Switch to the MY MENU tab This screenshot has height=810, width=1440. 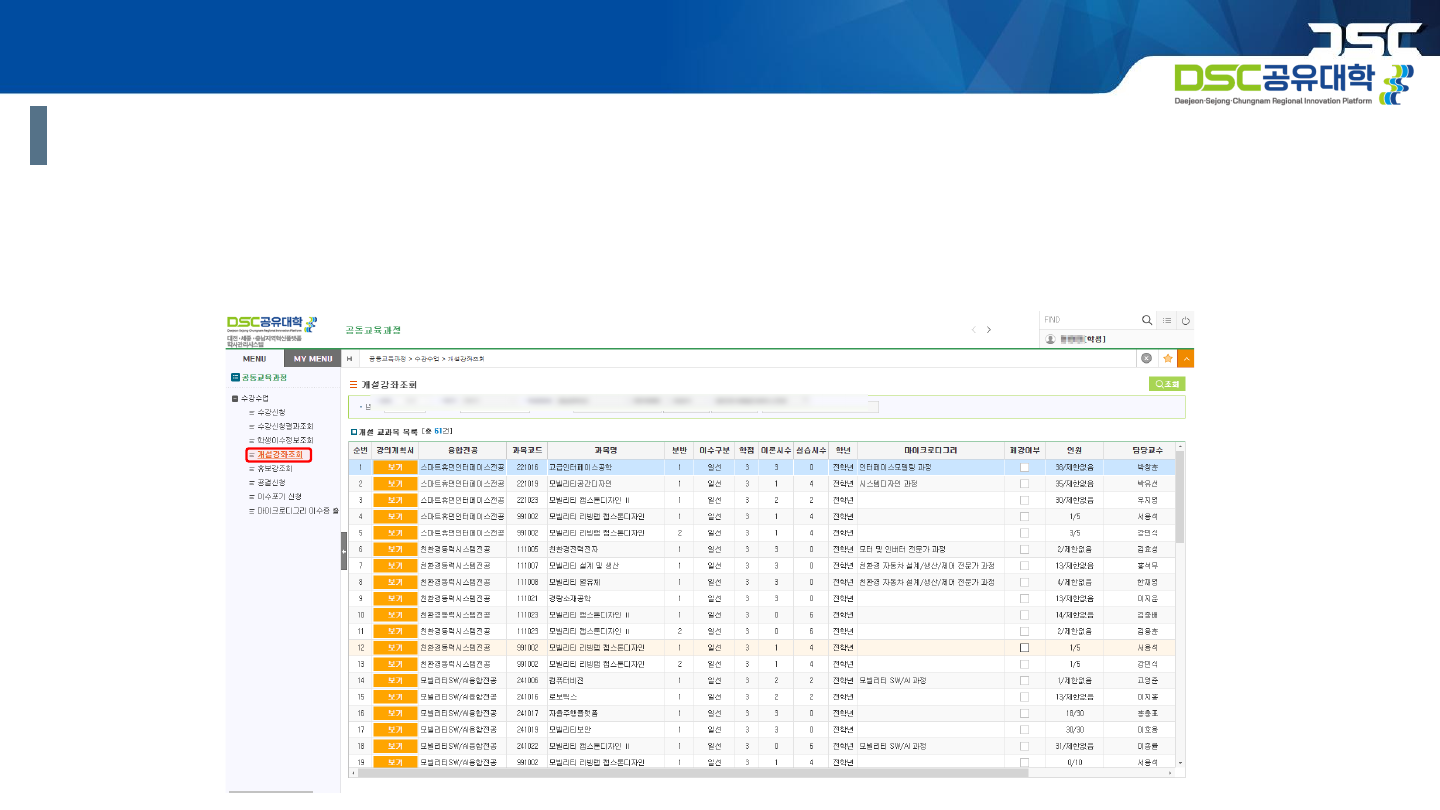(312, 358)
